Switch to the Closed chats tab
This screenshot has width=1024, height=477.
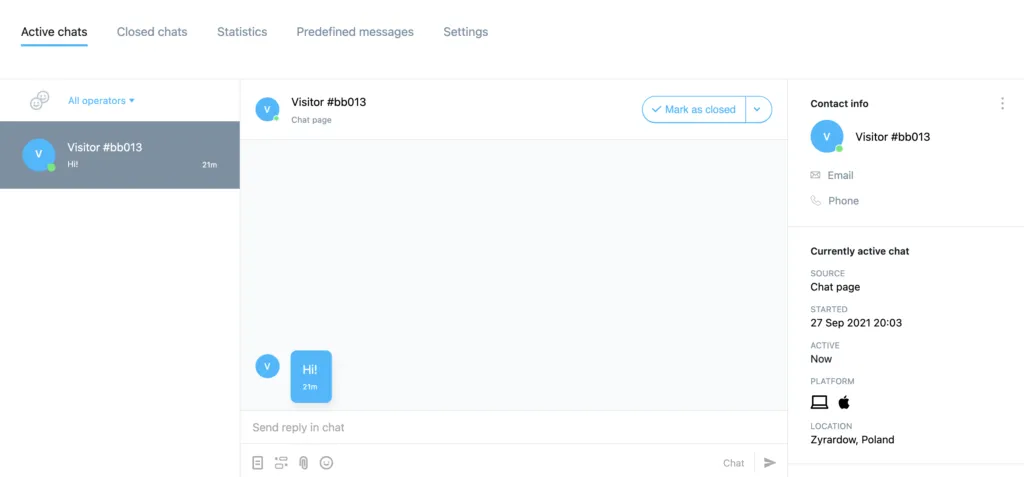tap(152, 32)
